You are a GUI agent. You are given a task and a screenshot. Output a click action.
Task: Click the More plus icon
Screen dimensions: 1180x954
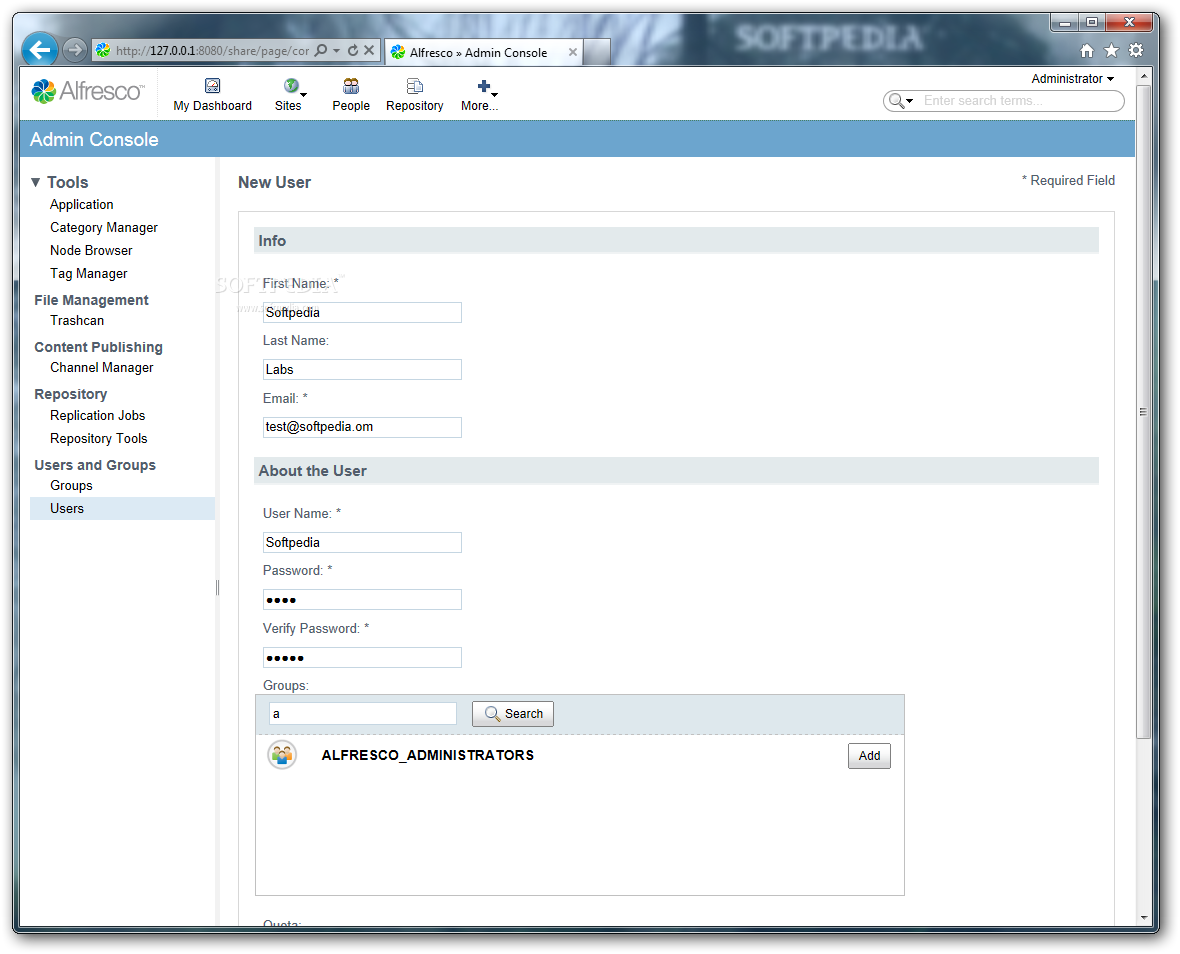tap(484, 87)
